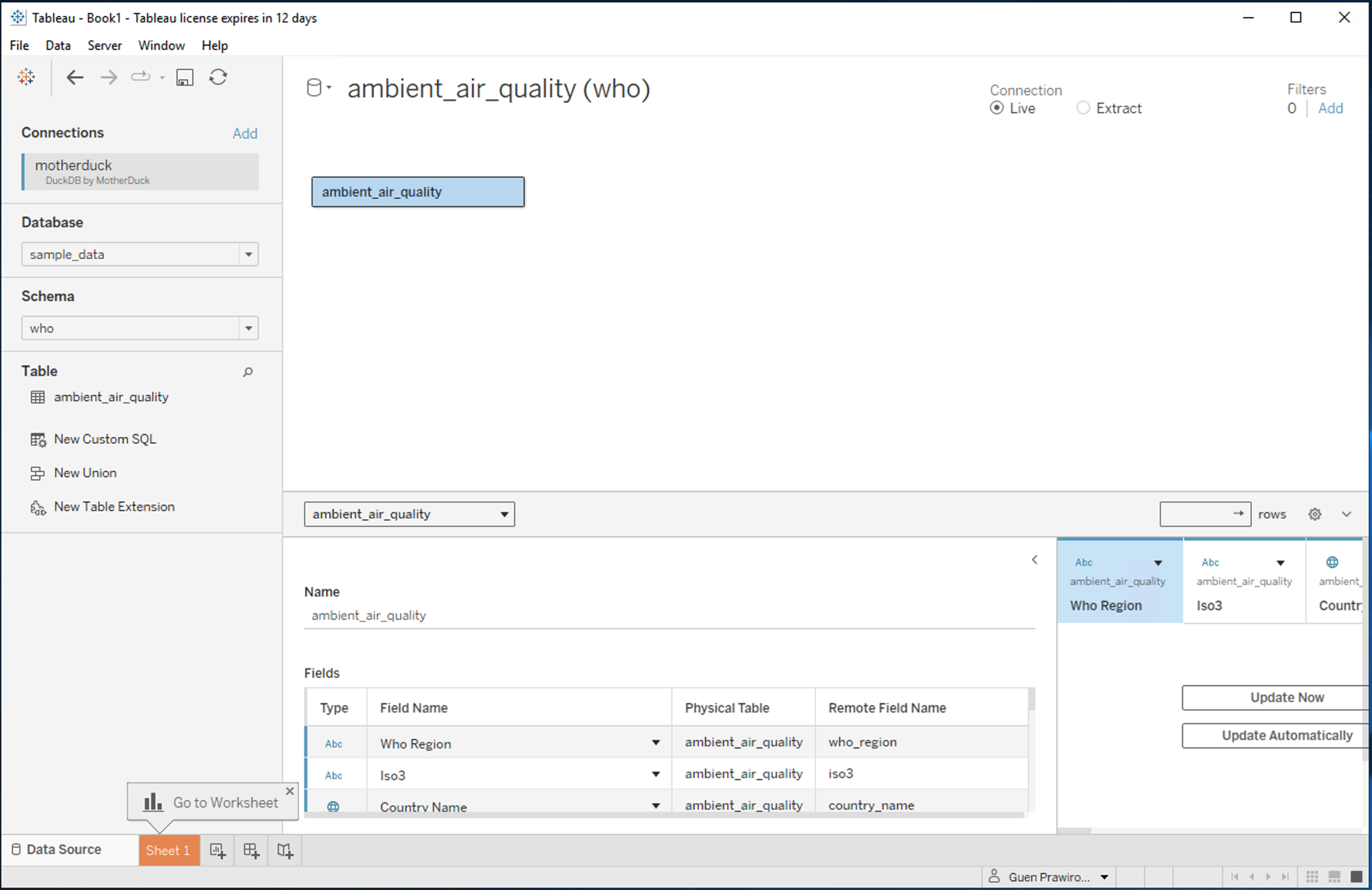Collapse the data grid with down chevron
Screen dimensions: 1372x890
click(x=1347, y=514)
